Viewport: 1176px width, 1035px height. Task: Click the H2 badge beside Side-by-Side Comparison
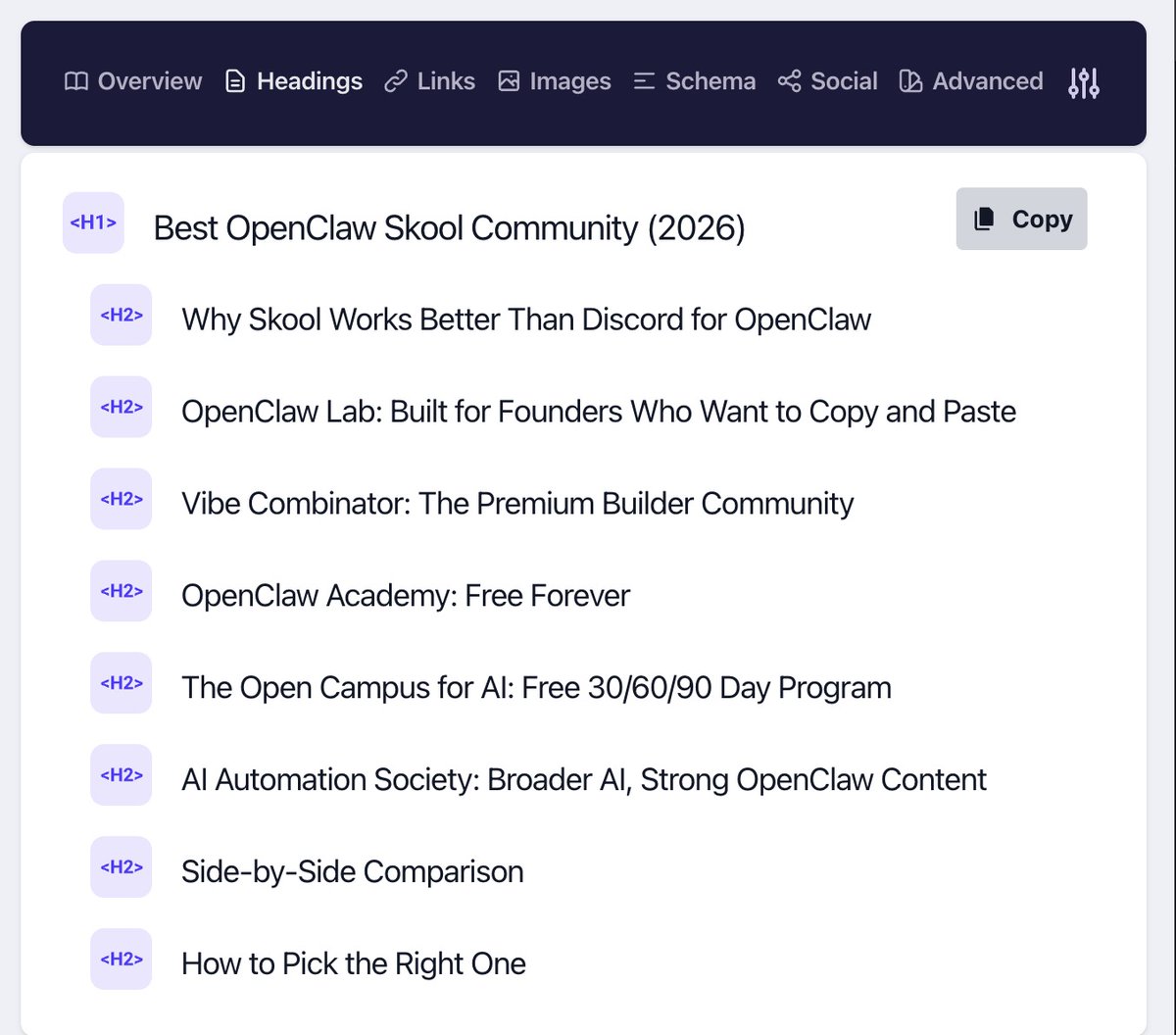tap(122, 867)
